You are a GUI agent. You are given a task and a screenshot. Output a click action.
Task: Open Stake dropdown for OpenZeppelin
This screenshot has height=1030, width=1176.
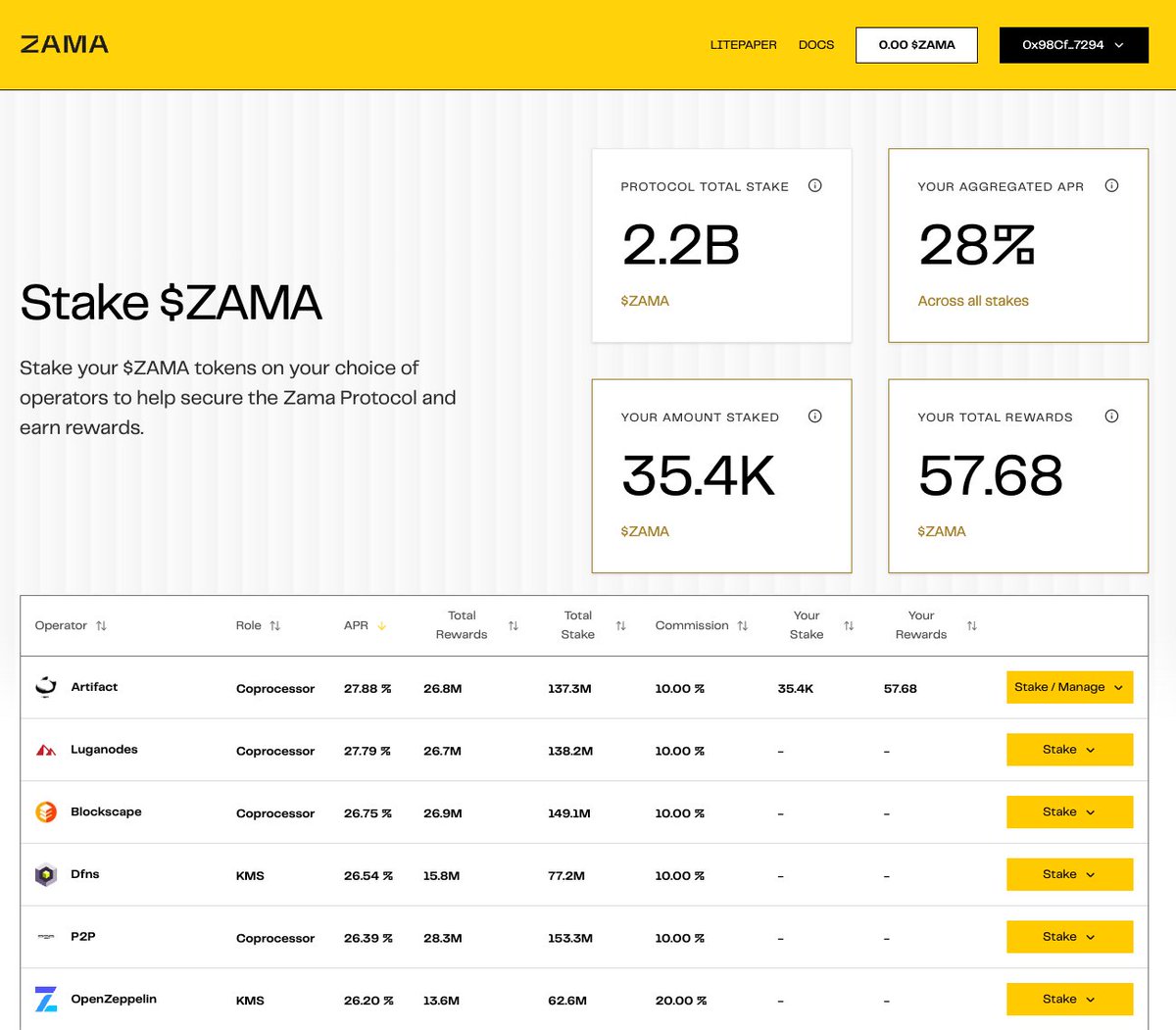[x=1069, y=999]
